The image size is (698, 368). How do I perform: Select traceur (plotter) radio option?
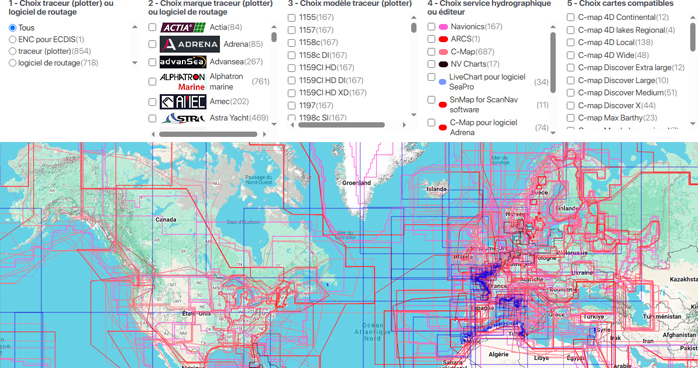click(12, 51)
